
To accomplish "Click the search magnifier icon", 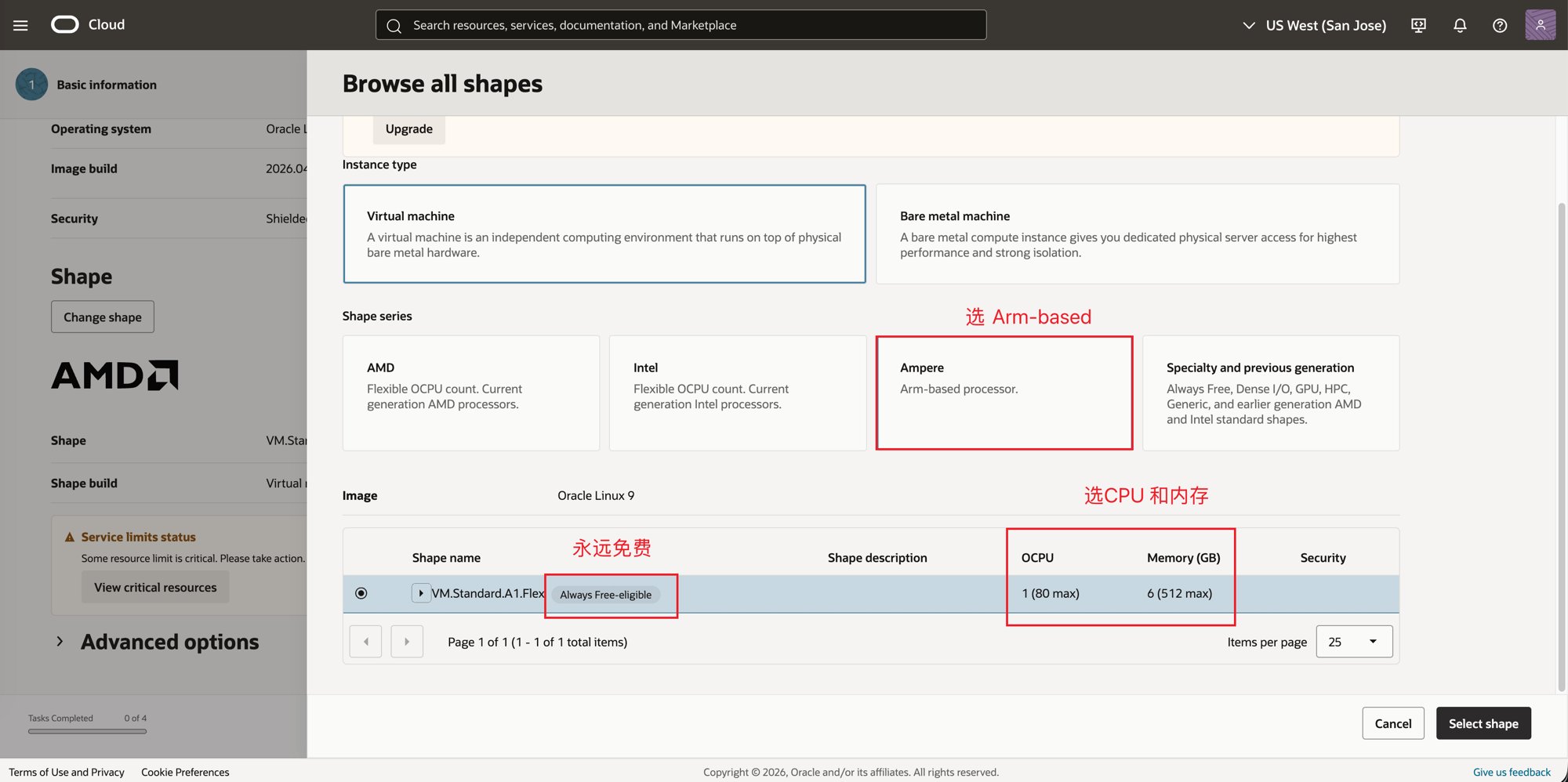I will 394,26.
